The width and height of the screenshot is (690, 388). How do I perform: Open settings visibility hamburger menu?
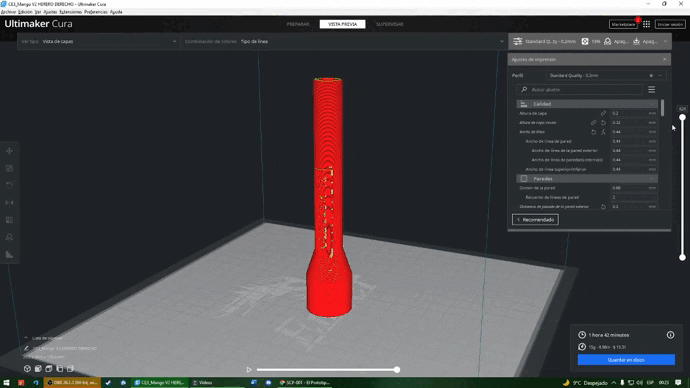652,89
